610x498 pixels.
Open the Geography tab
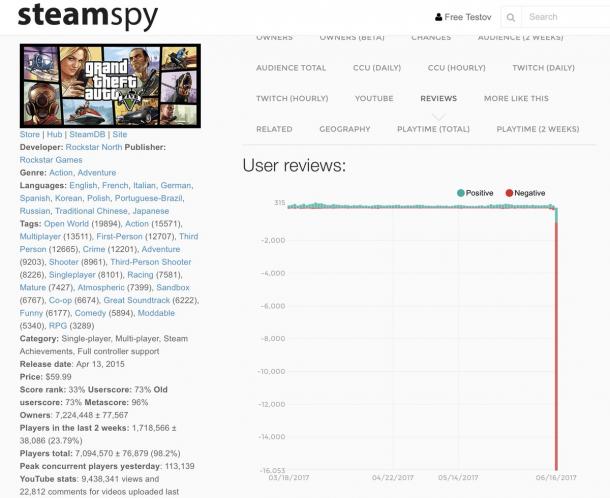[345, 129]
